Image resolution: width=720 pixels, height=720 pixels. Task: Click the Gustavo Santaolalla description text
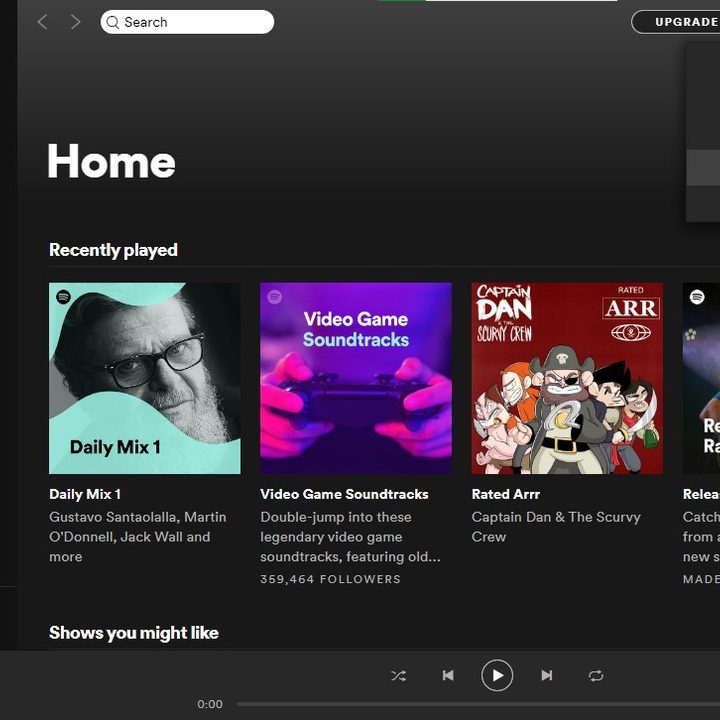pos(138,537)
